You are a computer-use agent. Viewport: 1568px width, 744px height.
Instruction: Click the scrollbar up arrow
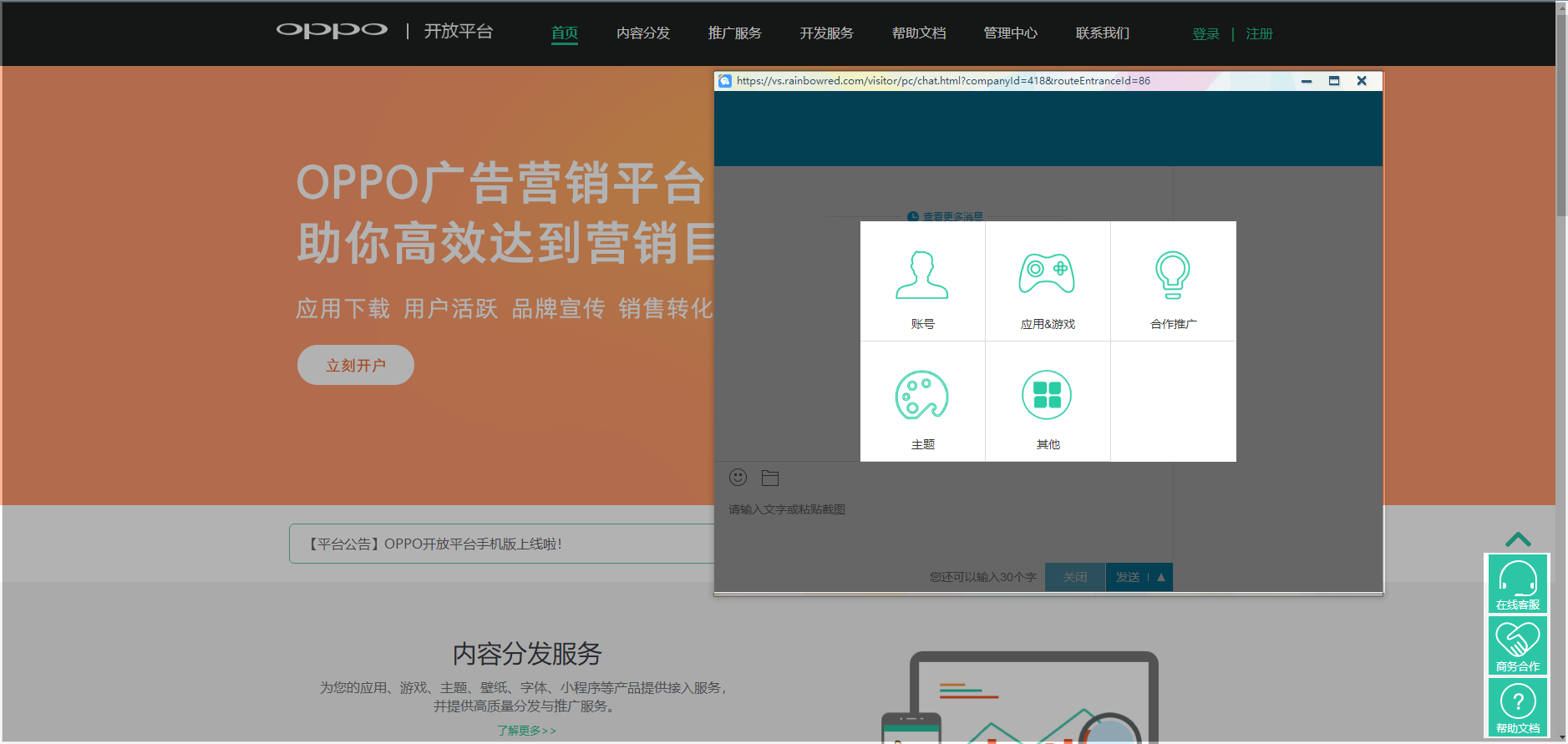(1561, 7)
